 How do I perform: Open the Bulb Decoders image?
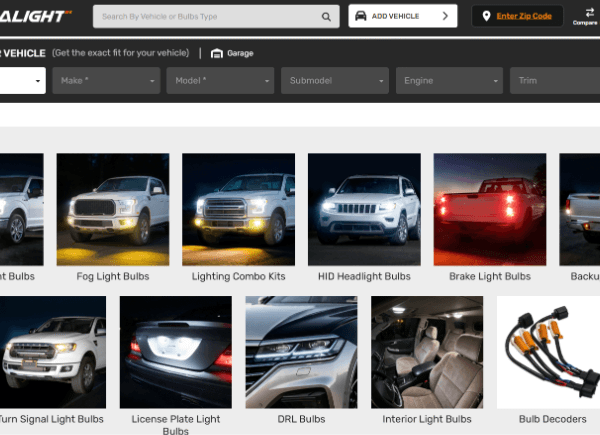coord(548,352)
